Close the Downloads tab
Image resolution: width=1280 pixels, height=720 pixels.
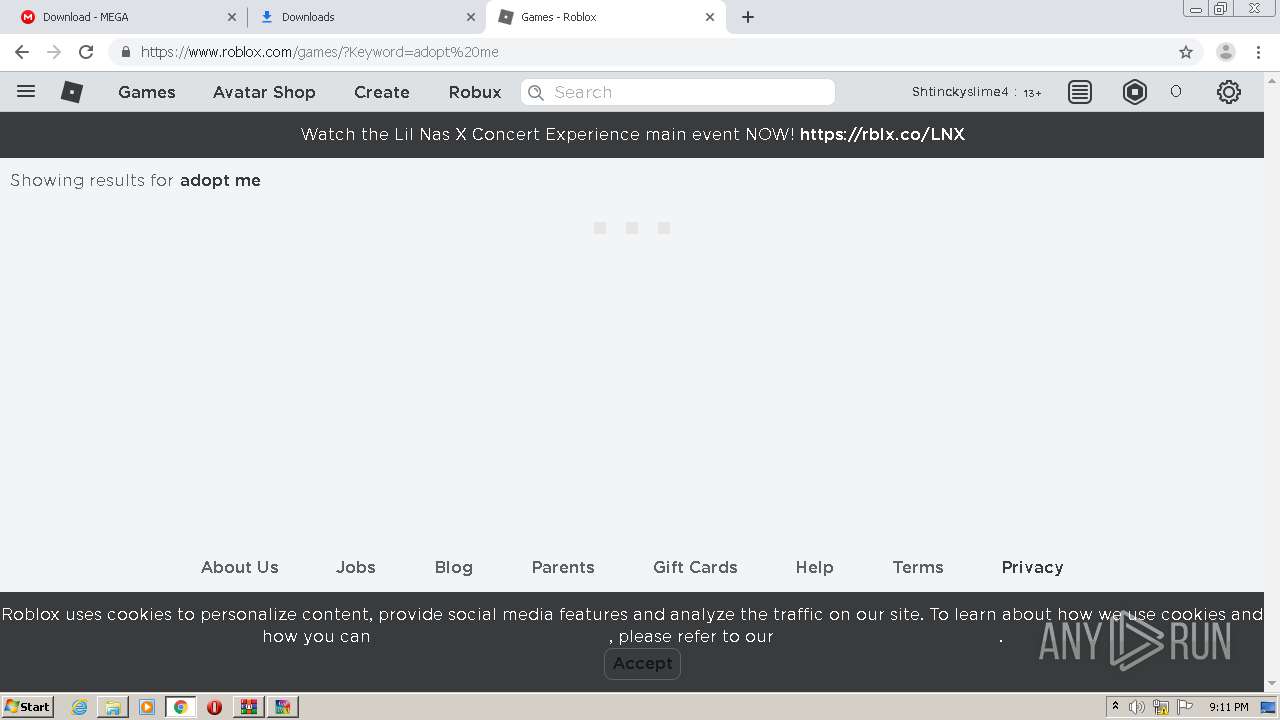click(x=471, y=17)
